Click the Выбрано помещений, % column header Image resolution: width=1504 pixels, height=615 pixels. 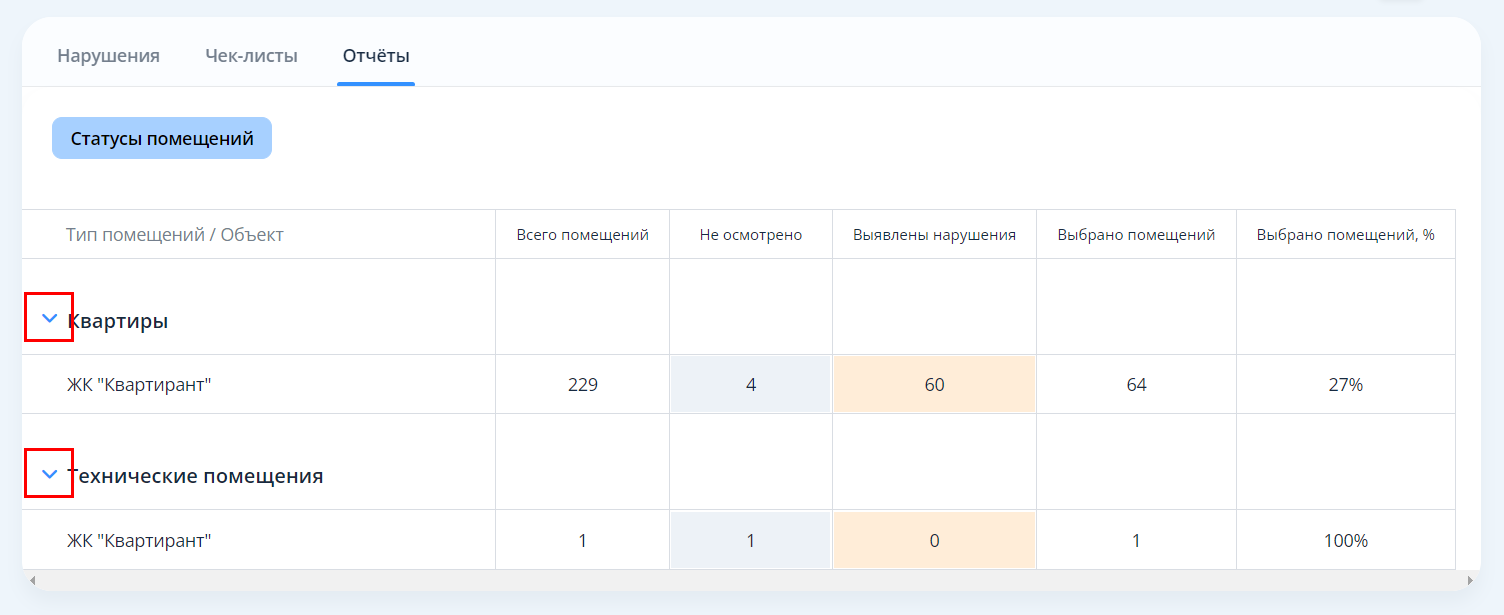(x=1345, y=235)
